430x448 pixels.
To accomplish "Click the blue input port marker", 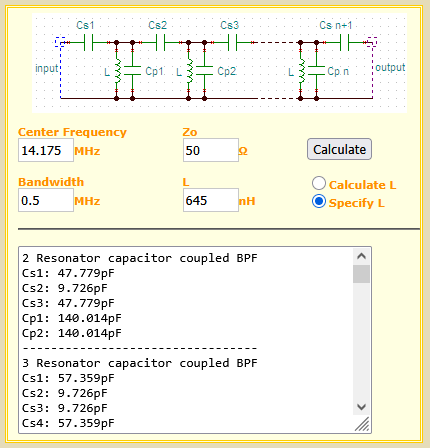I will 60,42.
